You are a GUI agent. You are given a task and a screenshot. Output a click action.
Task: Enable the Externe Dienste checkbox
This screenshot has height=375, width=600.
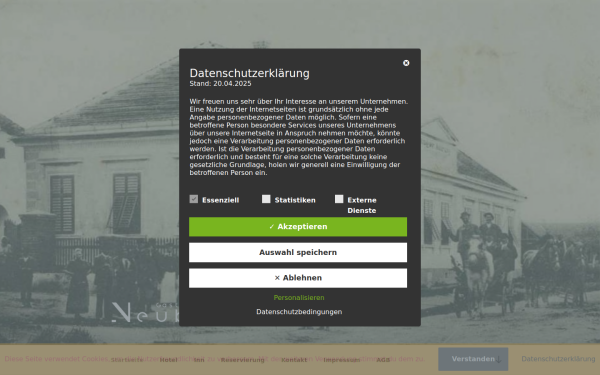click(x=339, y=199)
